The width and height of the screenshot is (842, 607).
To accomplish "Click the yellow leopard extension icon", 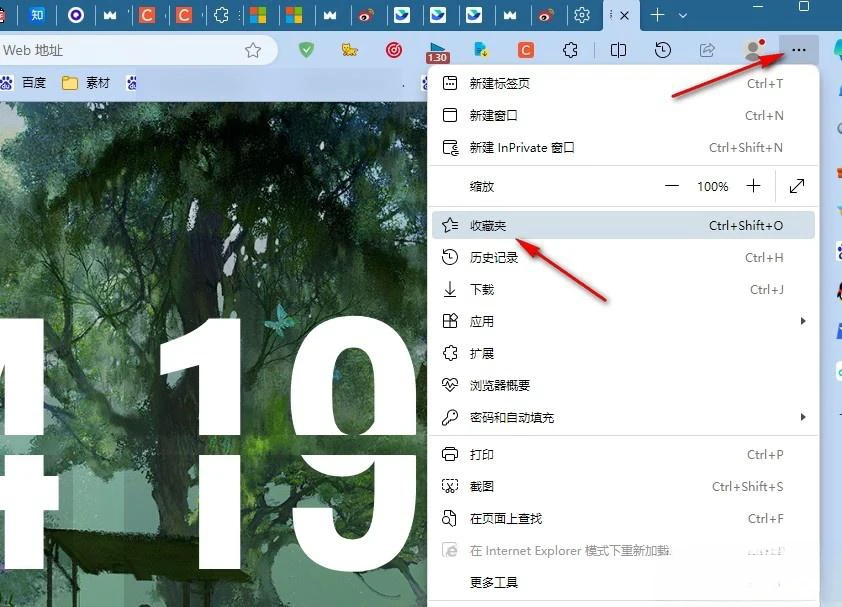I will point(350,50).
